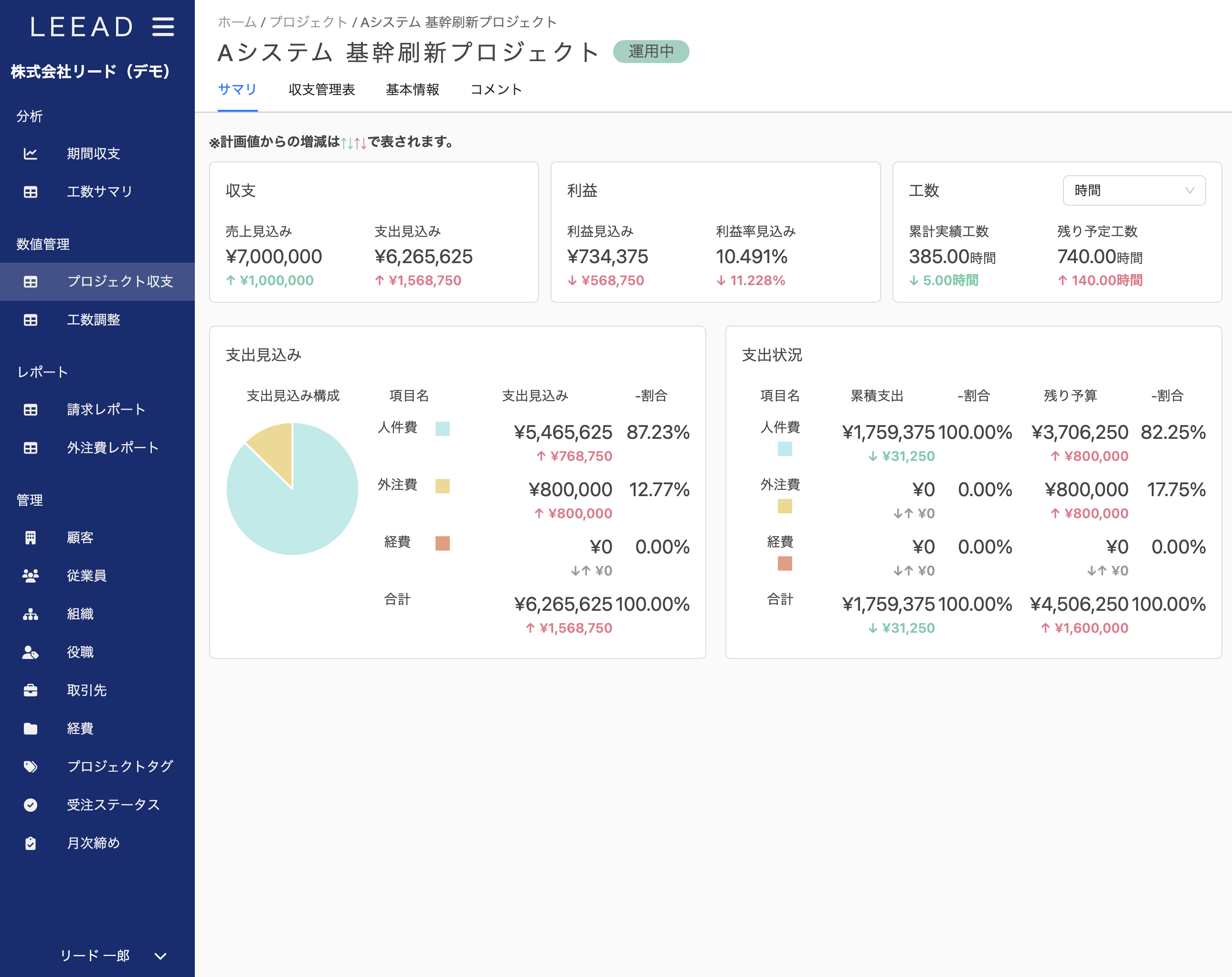Switch to the 収支管理表 tab
The width and height of the screenshot is (1232, 977).
[x=322, y=90]
